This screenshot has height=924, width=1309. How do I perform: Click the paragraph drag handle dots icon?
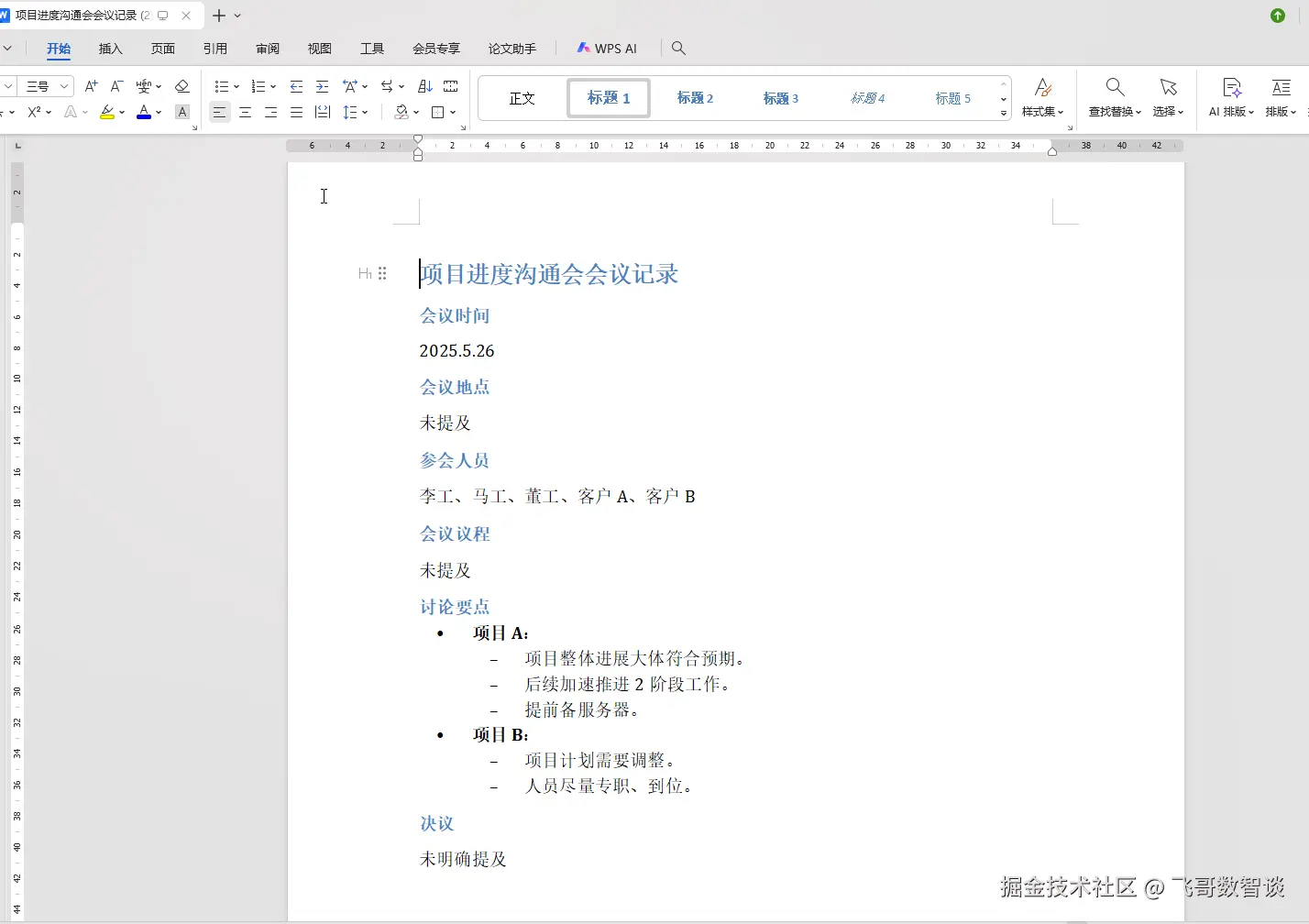(x=382, y=273)
